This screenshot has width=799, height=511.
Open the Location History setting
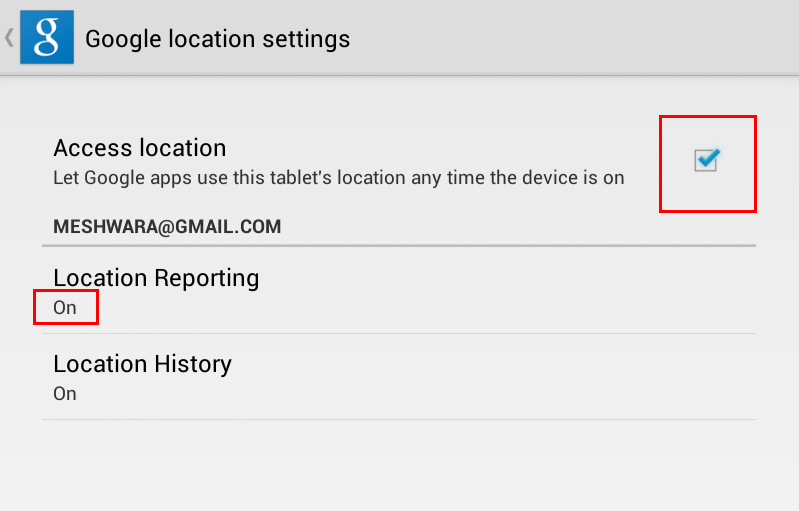[x=399, y=377]
